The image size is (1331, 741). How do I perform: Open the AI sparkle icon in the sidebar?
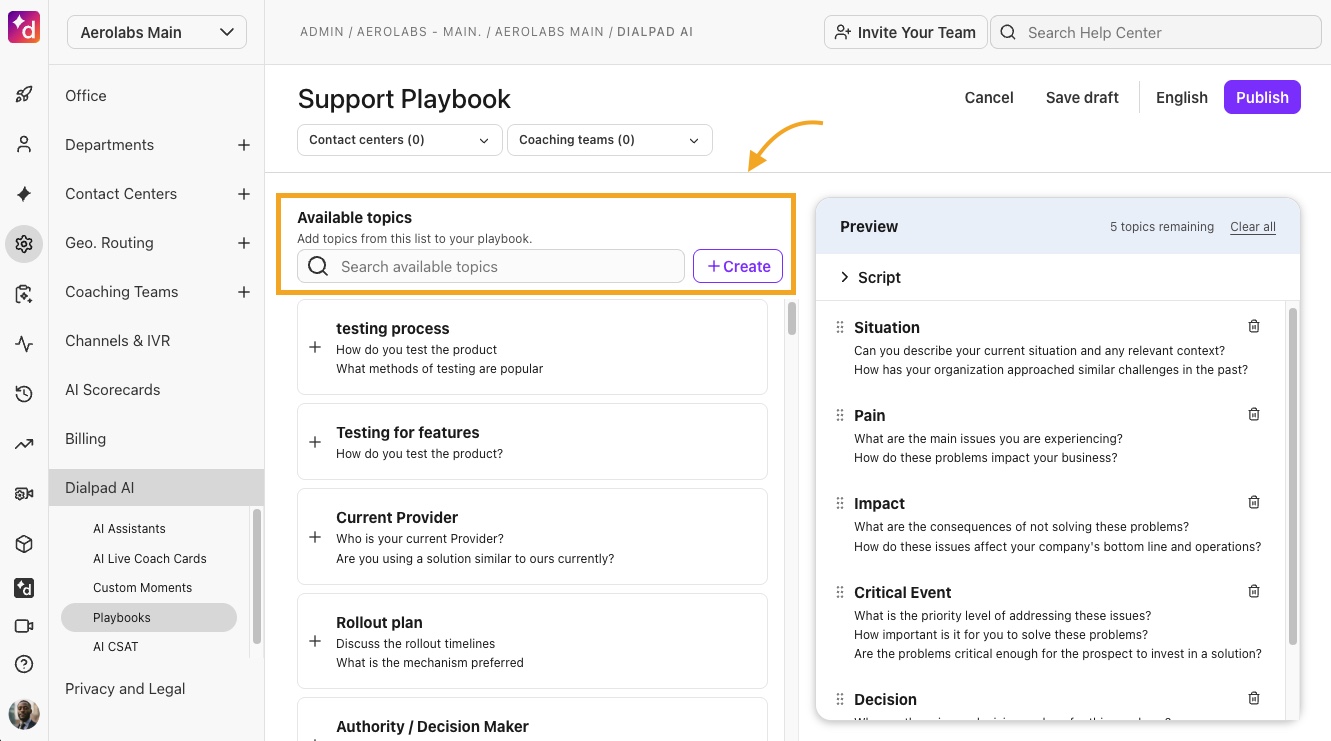coord(24,194)
